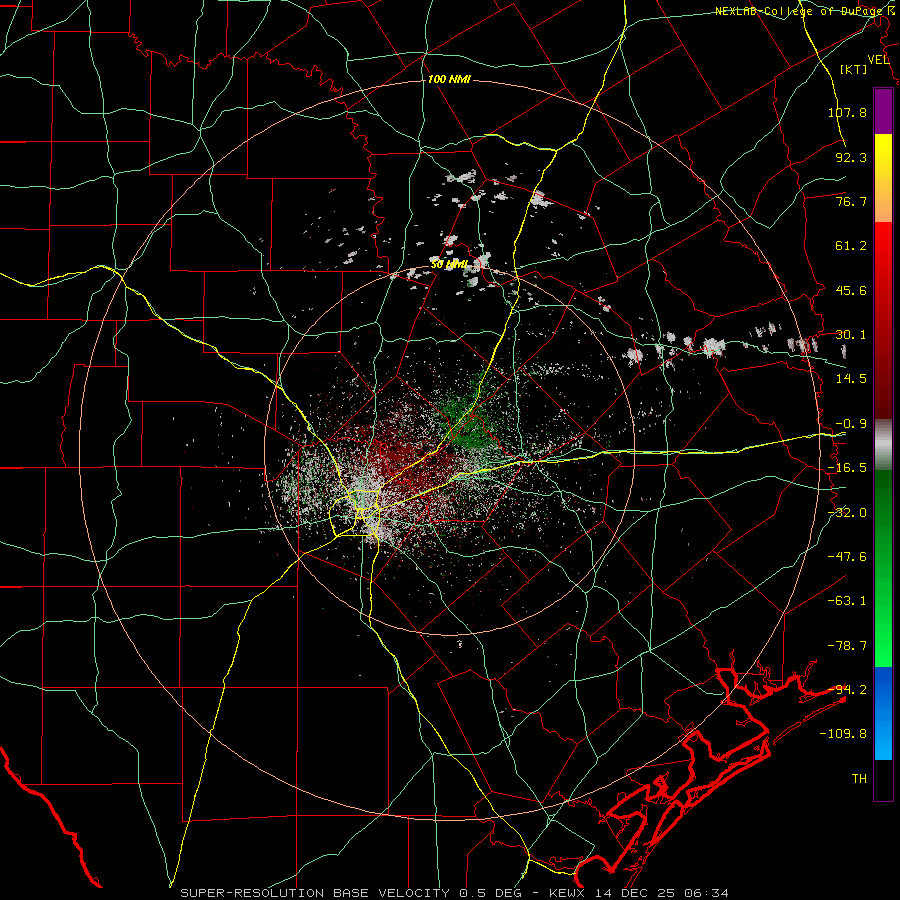Click the -63.1 velocity scale value
The image size is (900, 900).
tap(847, 601)
